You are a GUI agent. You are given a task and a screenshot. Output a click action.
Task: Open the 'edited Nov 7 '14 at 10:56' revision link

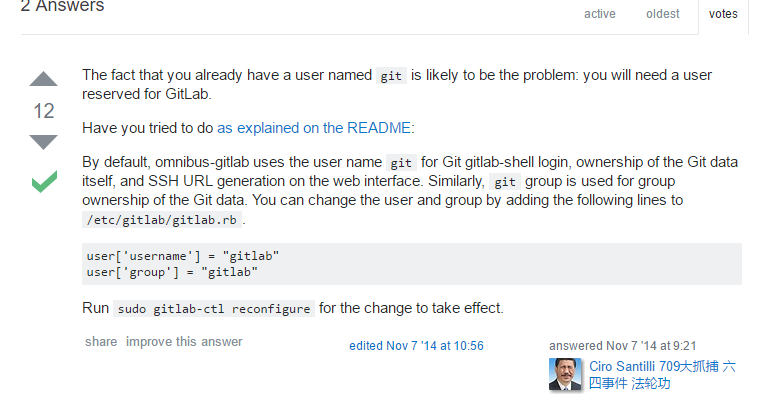pos(416,346)
